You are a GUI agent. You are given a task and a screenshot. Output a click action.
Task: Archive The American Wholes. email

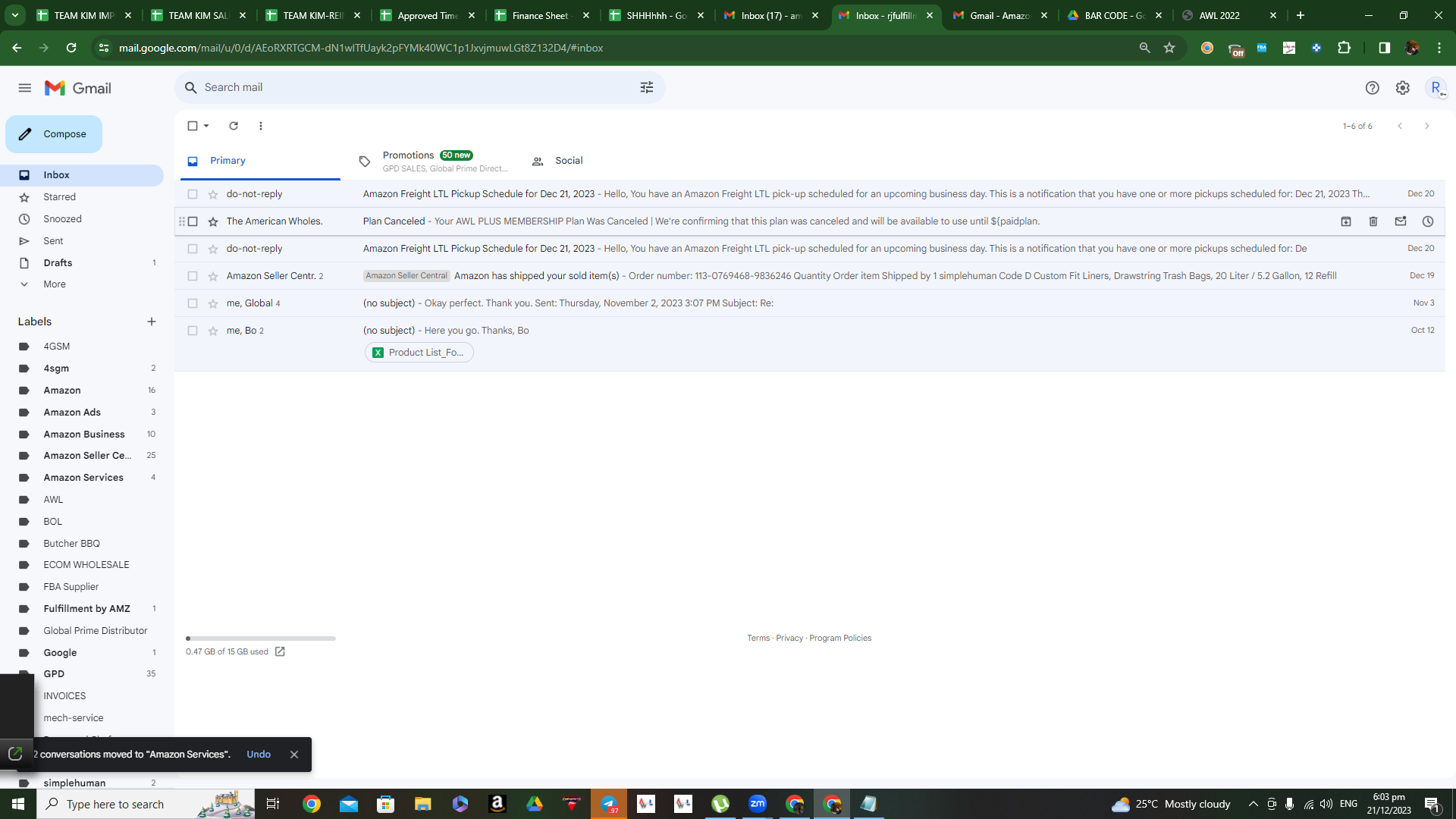click(1346, 221)
